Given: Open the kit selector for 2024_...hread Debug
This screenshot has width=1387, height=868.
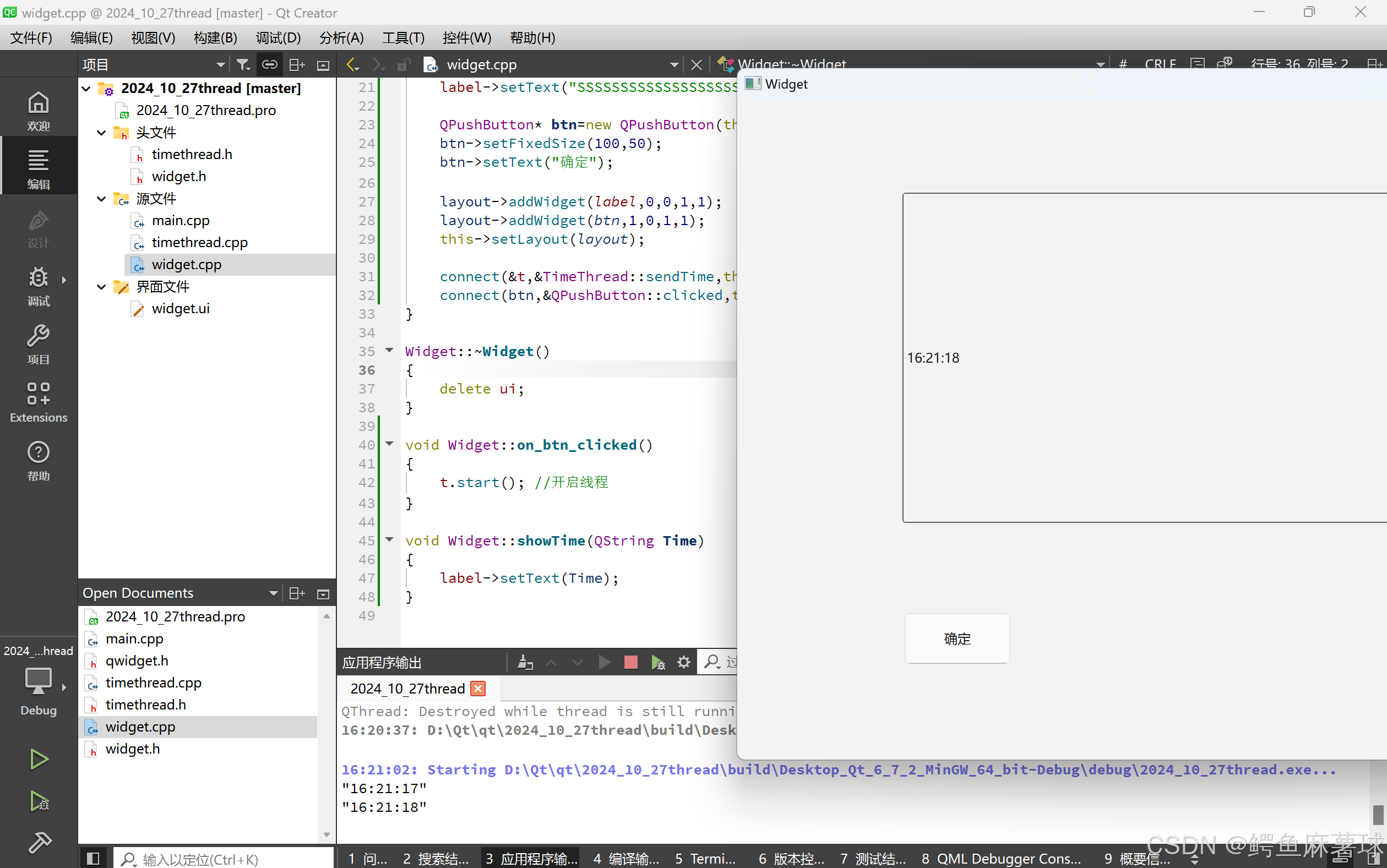Looking at the screenshot, I should coord(39,681).
